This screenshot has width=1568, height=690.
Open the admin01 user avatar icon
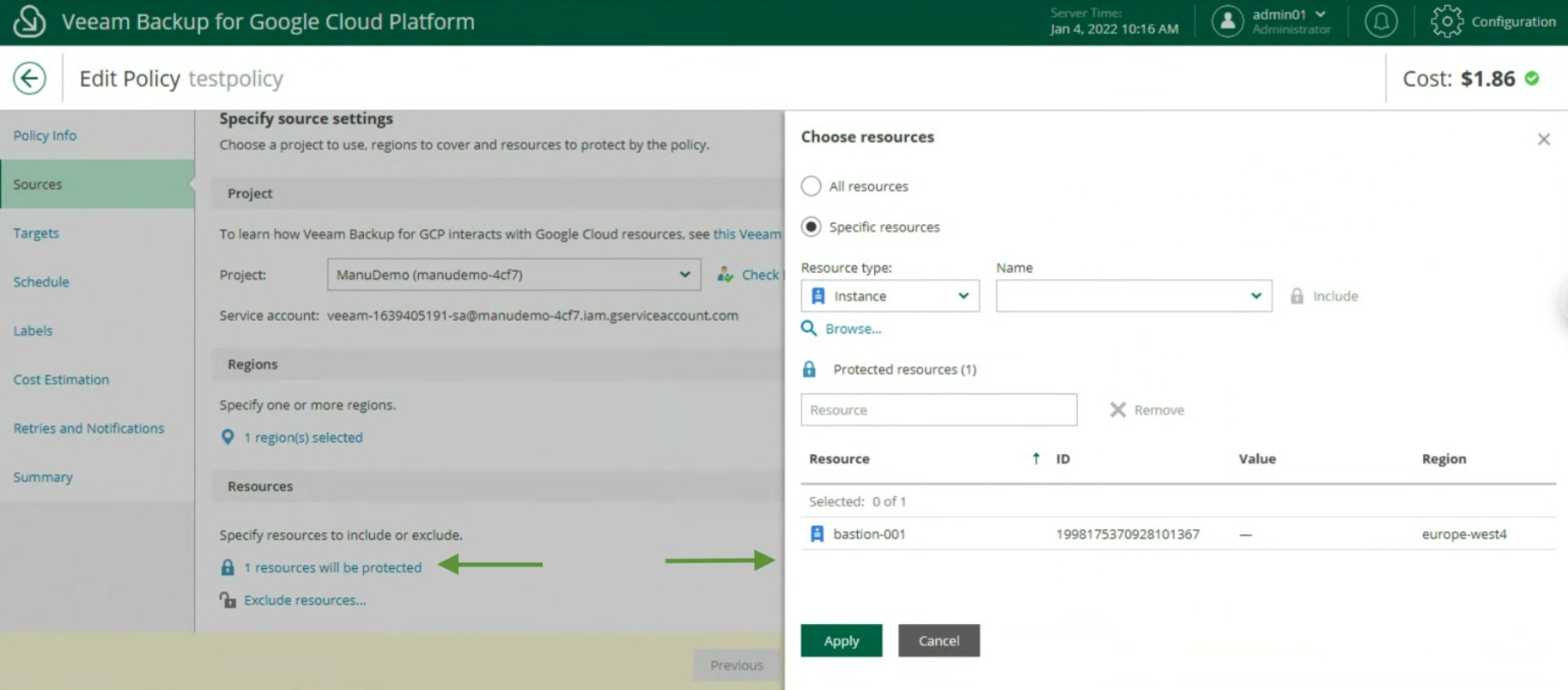1228,21
